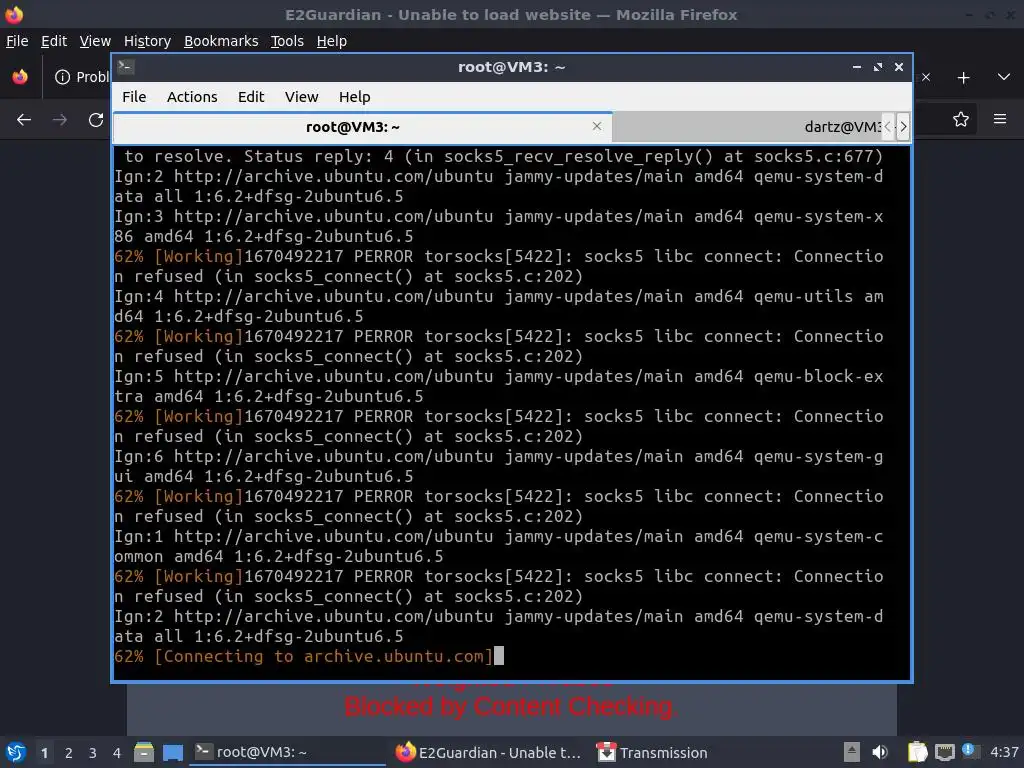Open terminal Actions menu
Viewport: 1024px width, 768px height.
tap(192, 97)
